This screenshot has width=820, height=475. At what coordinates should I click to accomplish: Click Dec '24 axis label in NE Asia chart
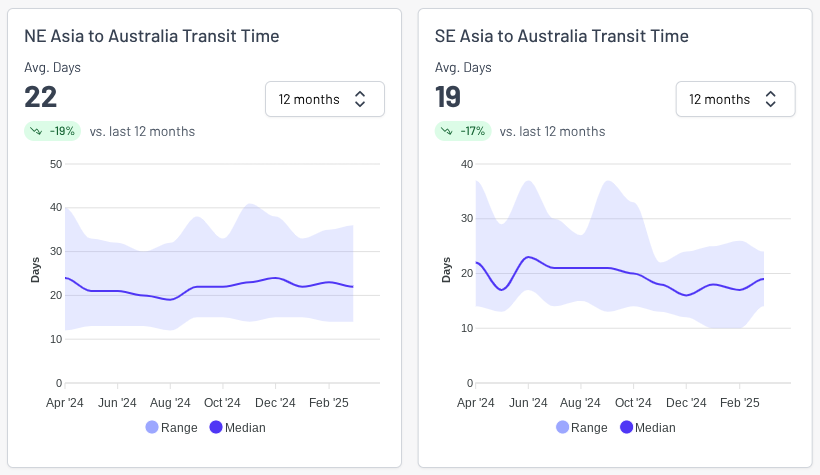coord(275,403)
